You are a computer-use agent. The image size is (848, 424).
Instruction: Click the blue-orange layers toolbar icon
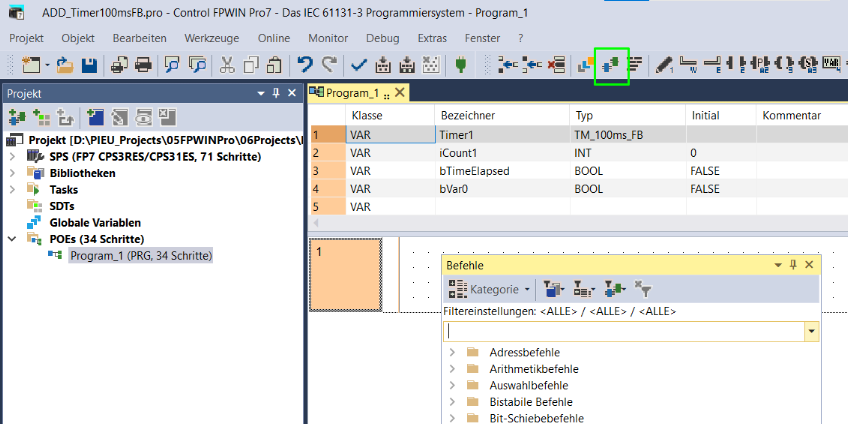586,65
